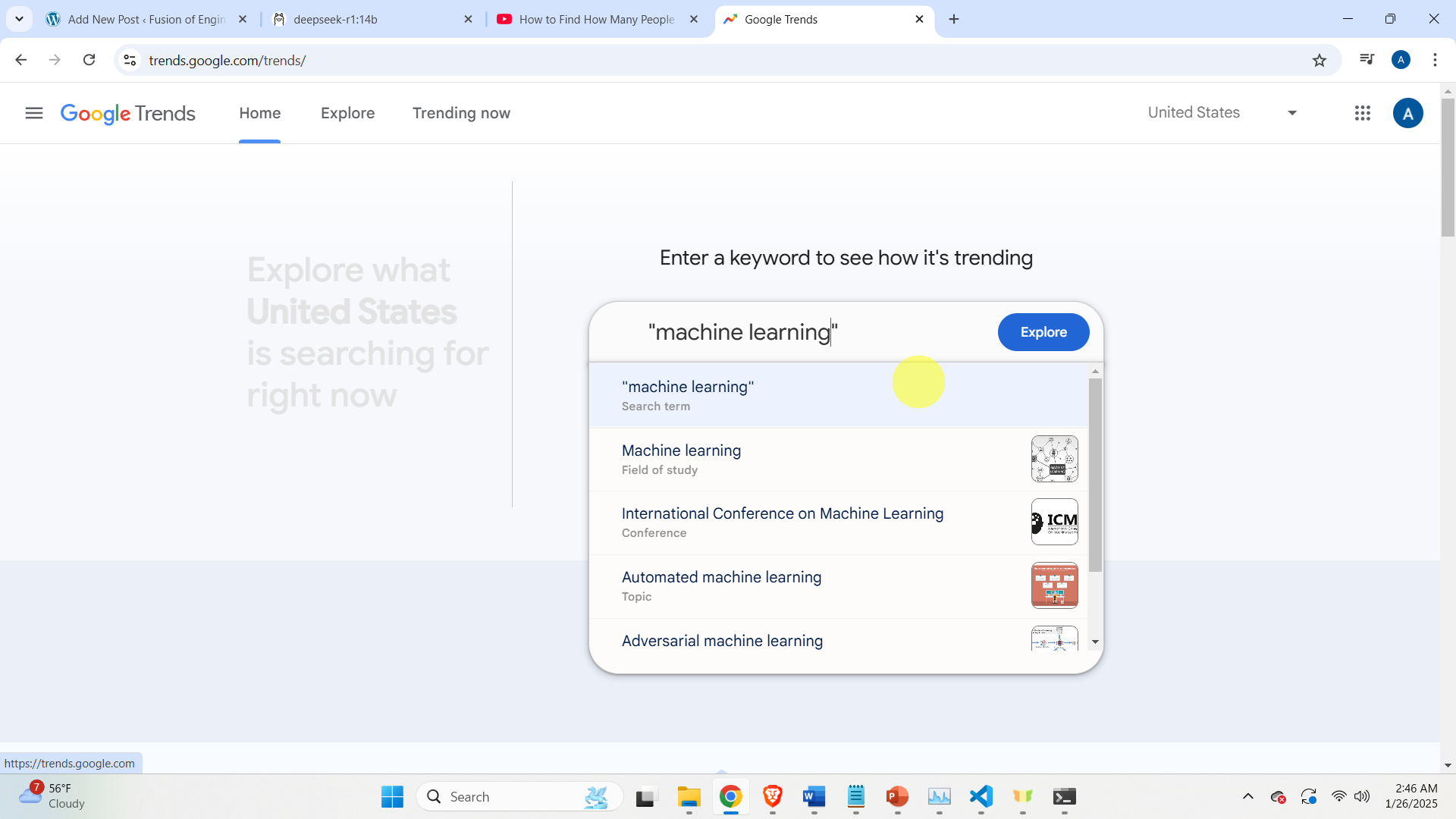This screenshot has height=819, width=1456.
Task: Switch to the How to Find How Many People tab
Action: (598, 19)
